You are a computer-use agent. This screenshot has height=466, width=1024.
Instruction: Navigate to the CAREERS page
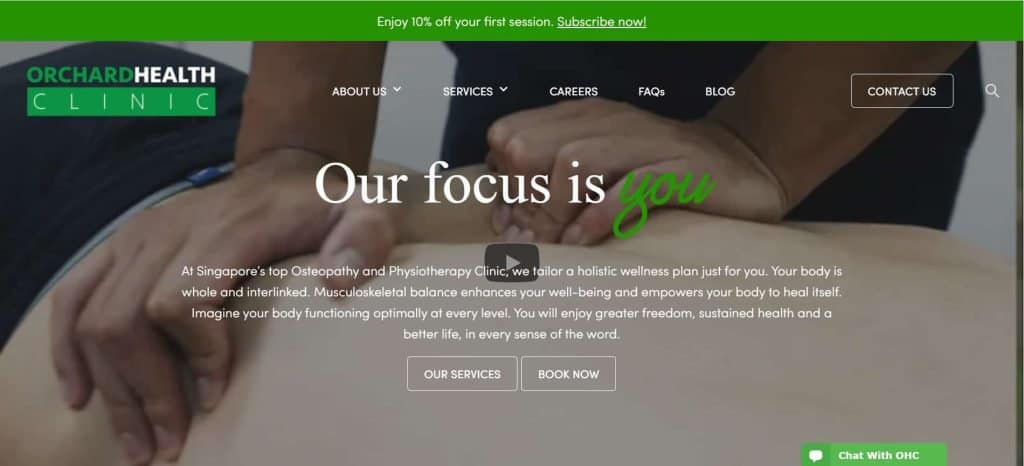point(573,91)
